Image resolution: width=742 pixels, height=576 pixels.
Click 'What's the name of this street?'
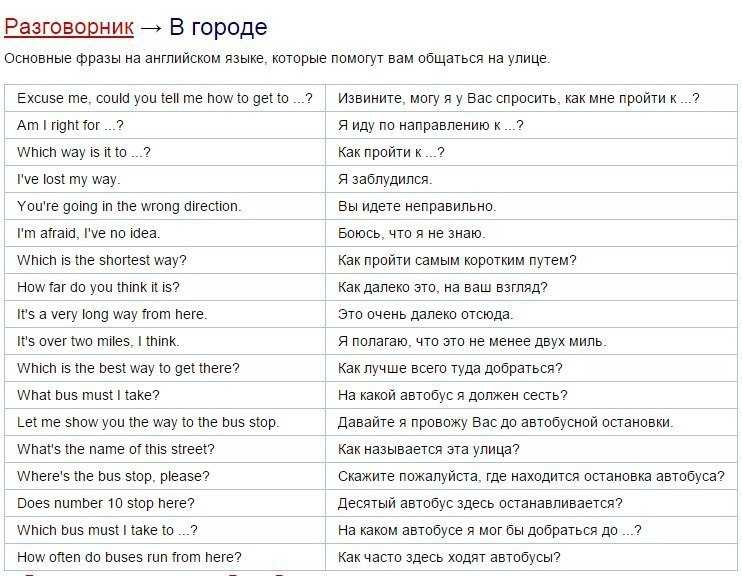pos(116,449)
